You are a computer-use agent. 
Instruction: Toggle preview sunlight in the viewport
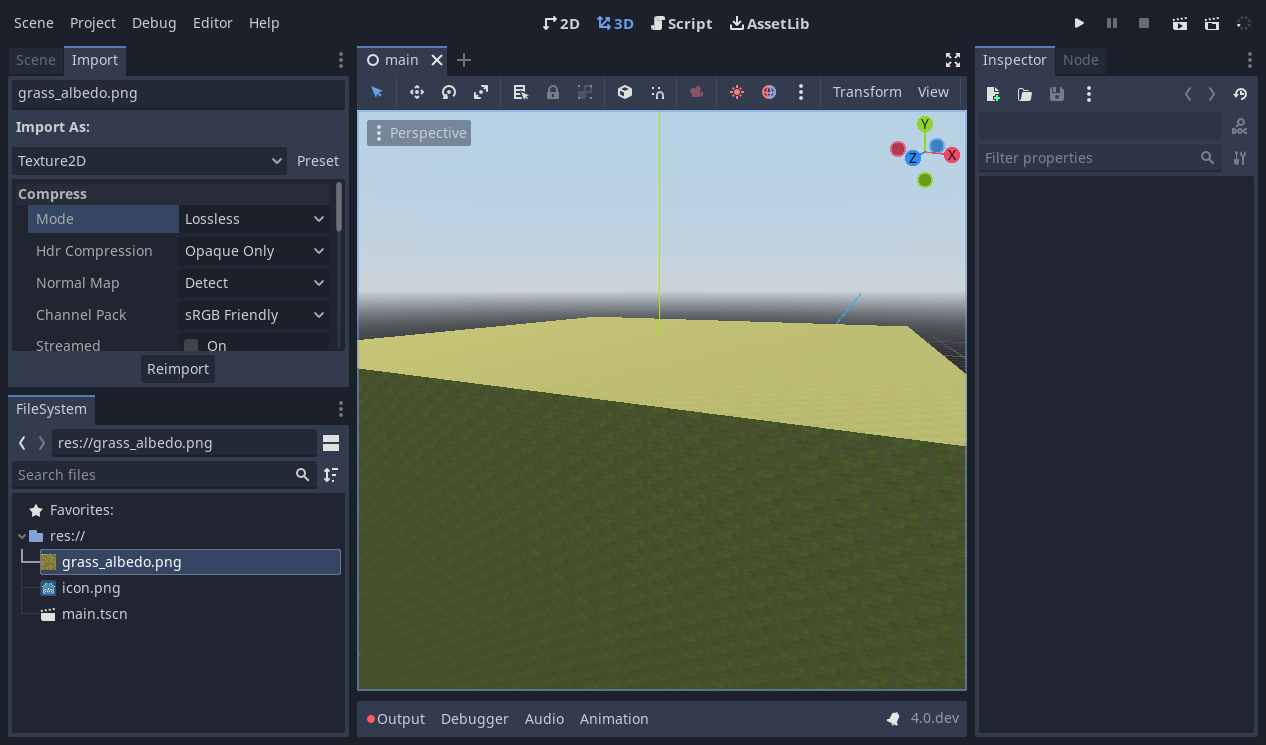tap(737, 91)
